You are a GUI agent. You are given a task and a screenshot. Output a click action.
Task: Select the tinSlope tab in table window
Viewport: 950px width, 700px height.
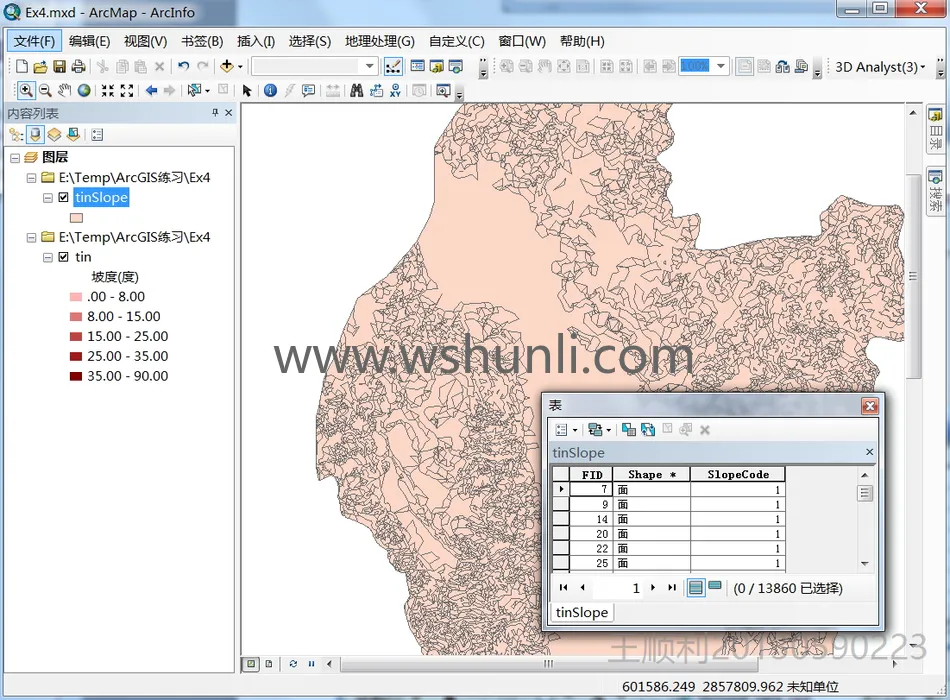pos(582,612)
